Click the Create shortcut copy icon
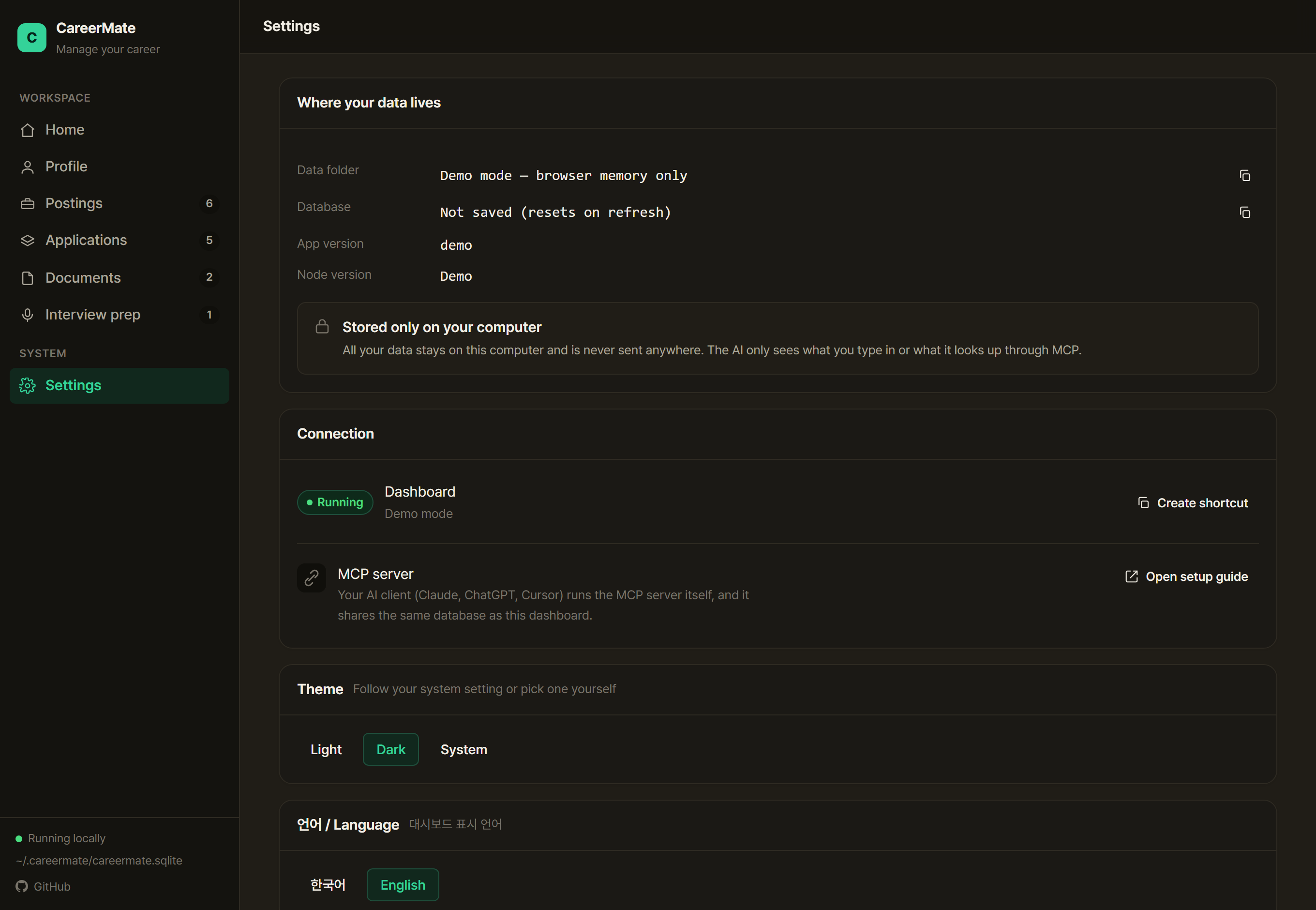 coord(1143,502)
